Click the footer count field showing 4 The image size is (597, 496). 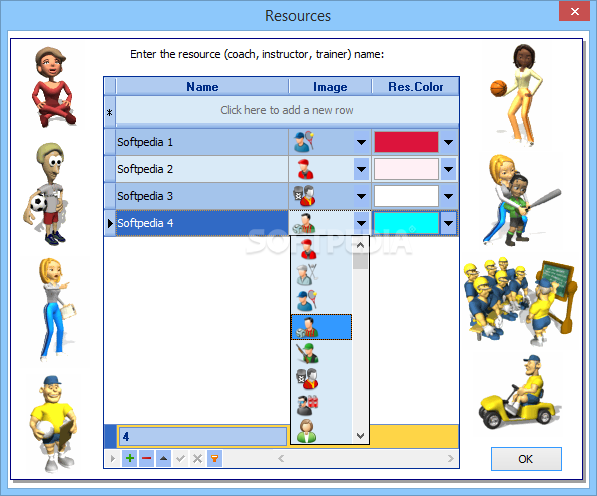(203, 436)
